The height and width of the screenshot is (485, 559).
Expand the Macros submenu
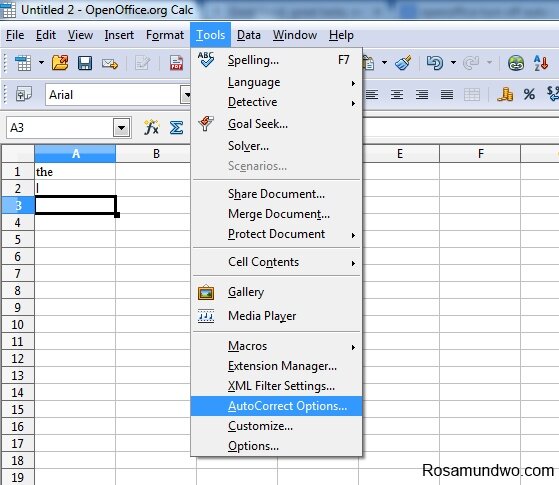(277, 346)
